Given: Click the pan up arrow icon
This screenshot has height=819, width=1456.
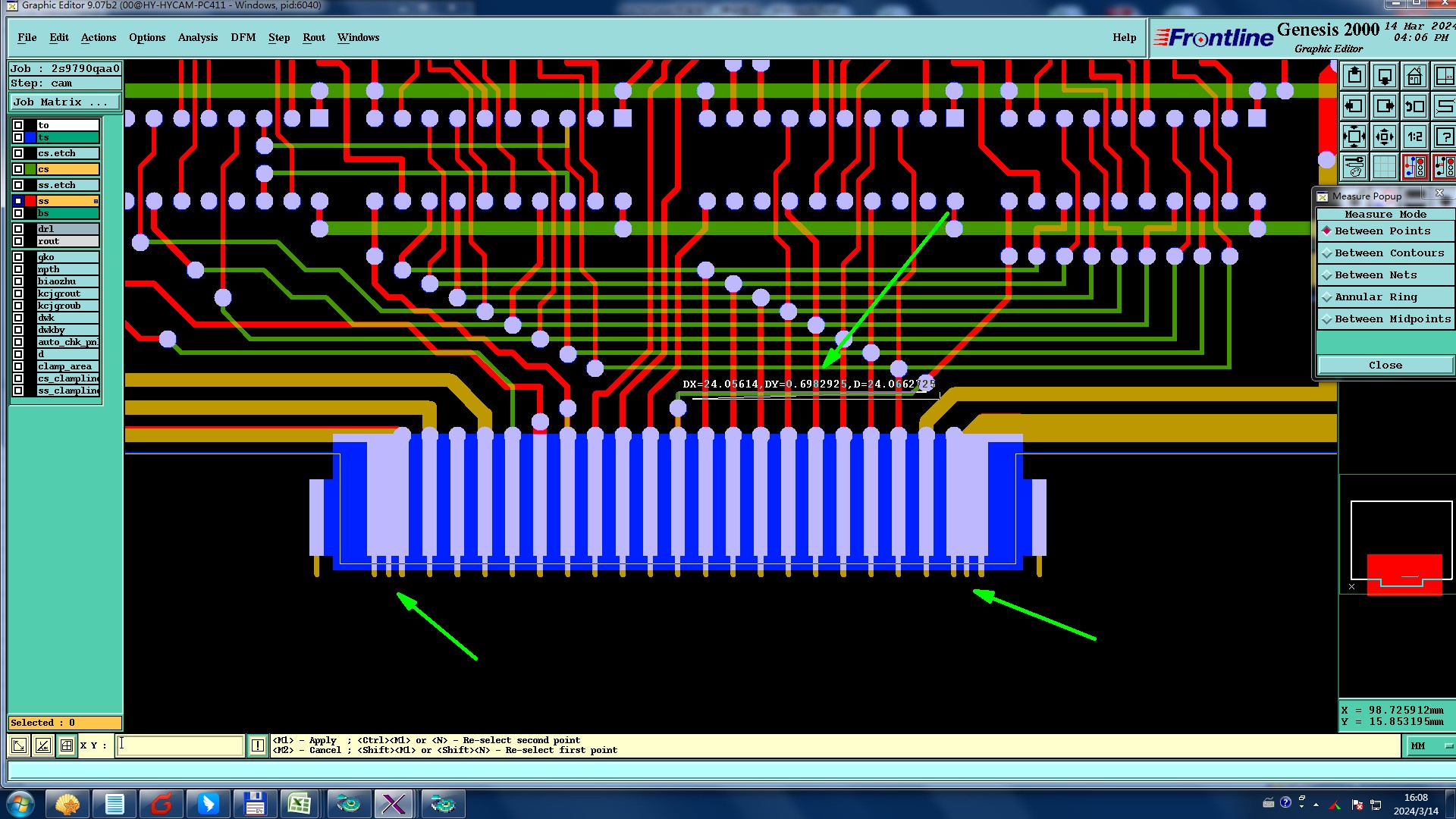Looking at the screenshot, I should (x=1354, y=77).
